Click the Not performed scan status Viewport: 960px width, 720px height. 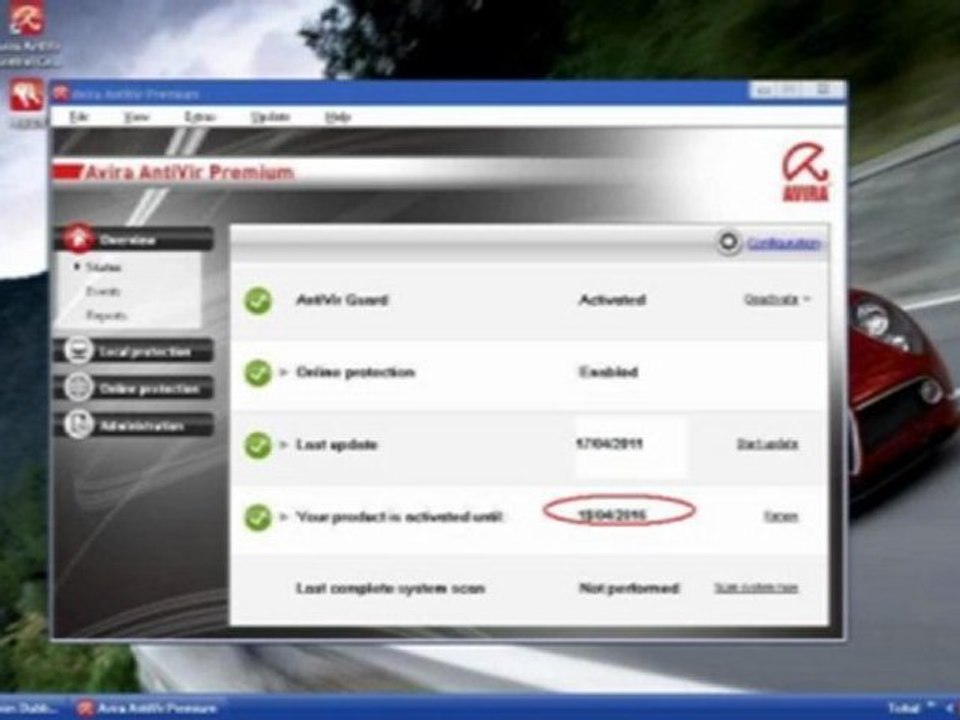(x=629, y=588)
